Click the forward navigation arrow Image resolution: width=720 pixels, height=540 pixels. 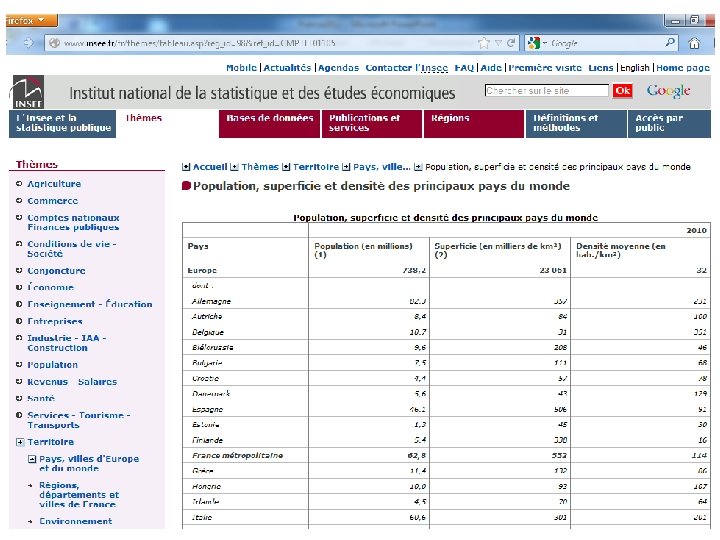(28, 43)
